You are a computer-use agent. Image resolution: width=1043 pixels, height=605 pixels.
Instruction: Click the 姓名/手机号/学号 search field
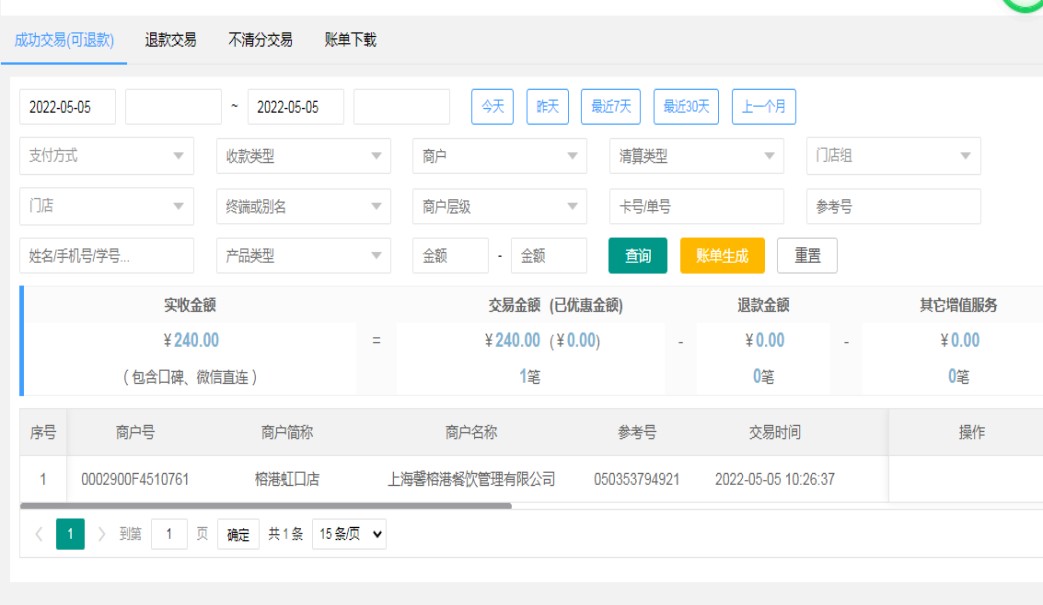coord(106,256)
